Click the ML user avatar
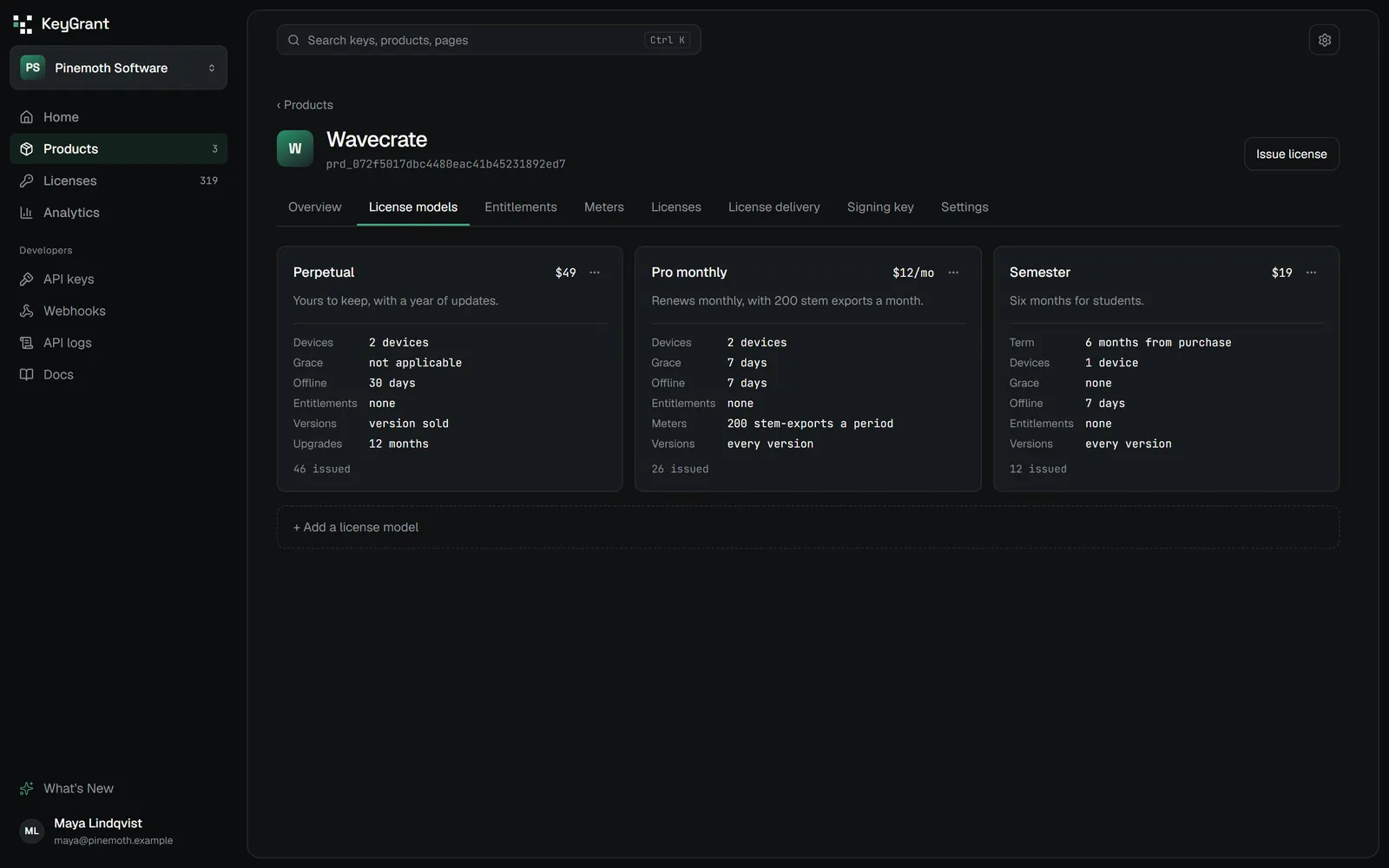 coord(32,831)
